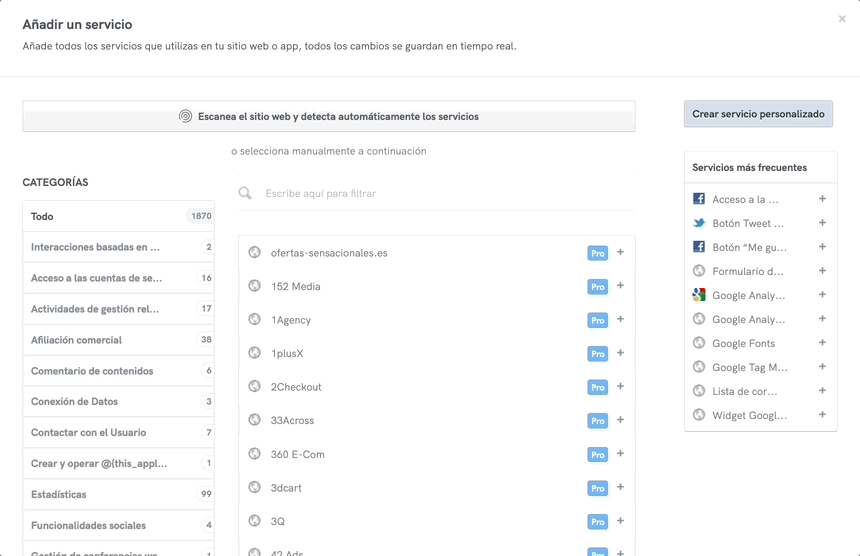860x556 pixels.
Task: Select ofertas-sensacionales.es from the list
Action: [x=329, y=253]
